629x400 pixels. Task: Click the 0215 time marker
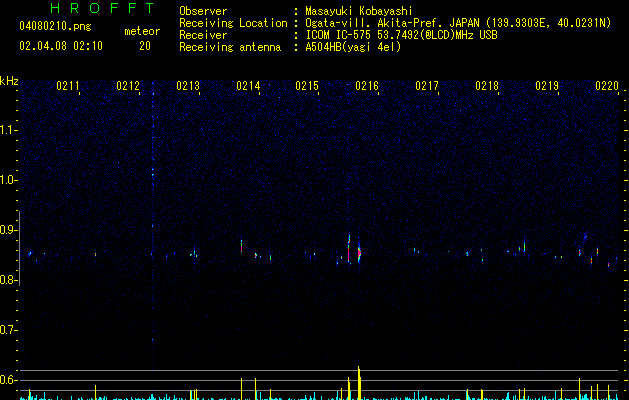tap(307, 86)
